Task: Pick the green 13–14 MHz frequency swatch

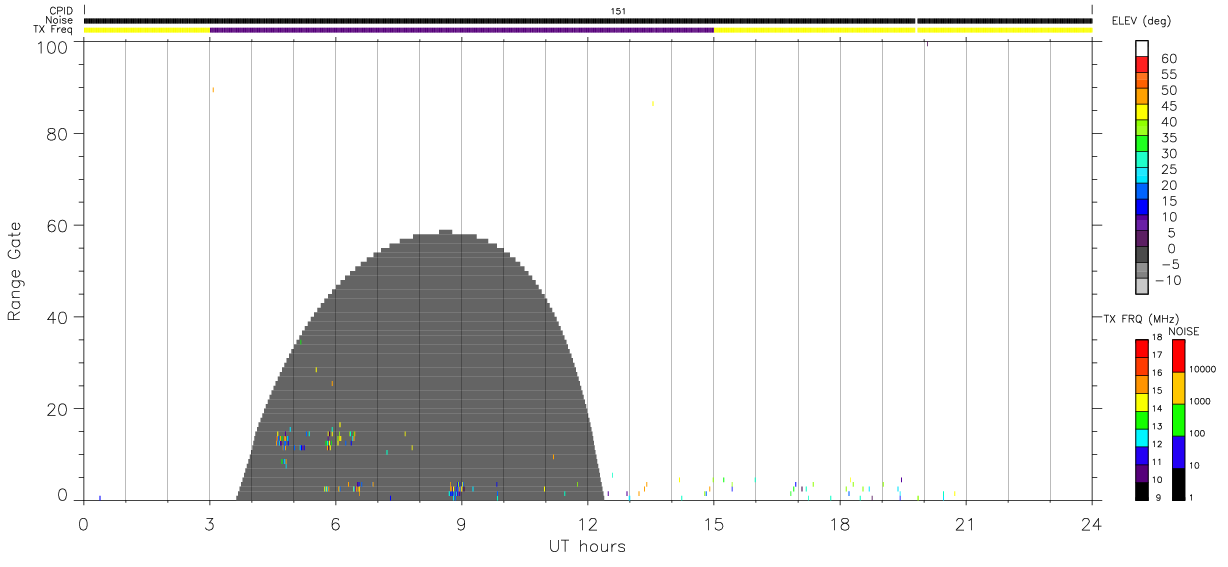Action: (x=1142, y=420)
